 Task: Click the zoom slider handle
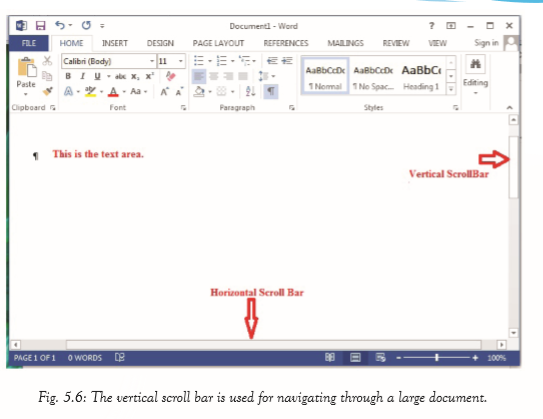pyautogui.click(x=437, y=357)
